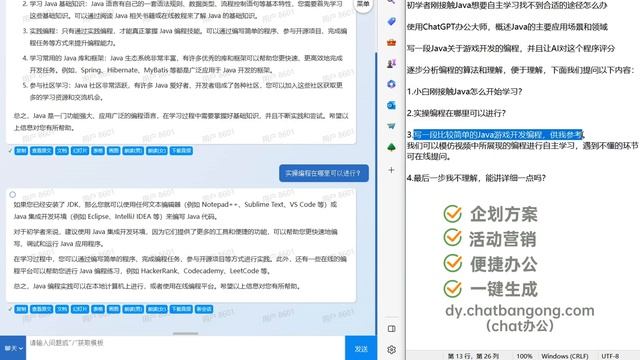The image size is (640, 360).
Task: Click the 100% zoom in Notepad status bar
Action: pyautogui.click(x=524, y=356)
